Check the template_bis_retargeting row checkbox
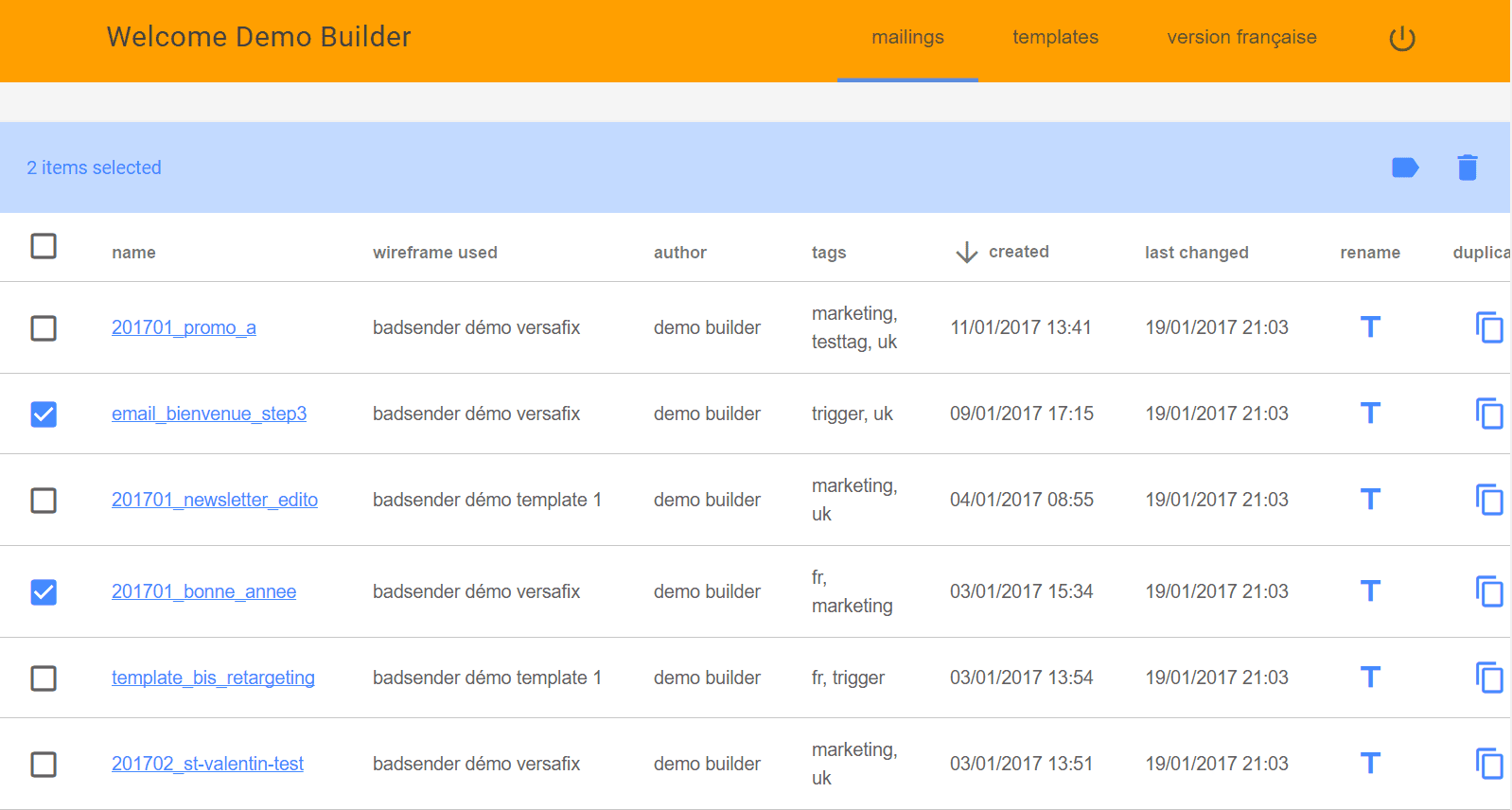The image size is (1512, 810). pos(44,678)
